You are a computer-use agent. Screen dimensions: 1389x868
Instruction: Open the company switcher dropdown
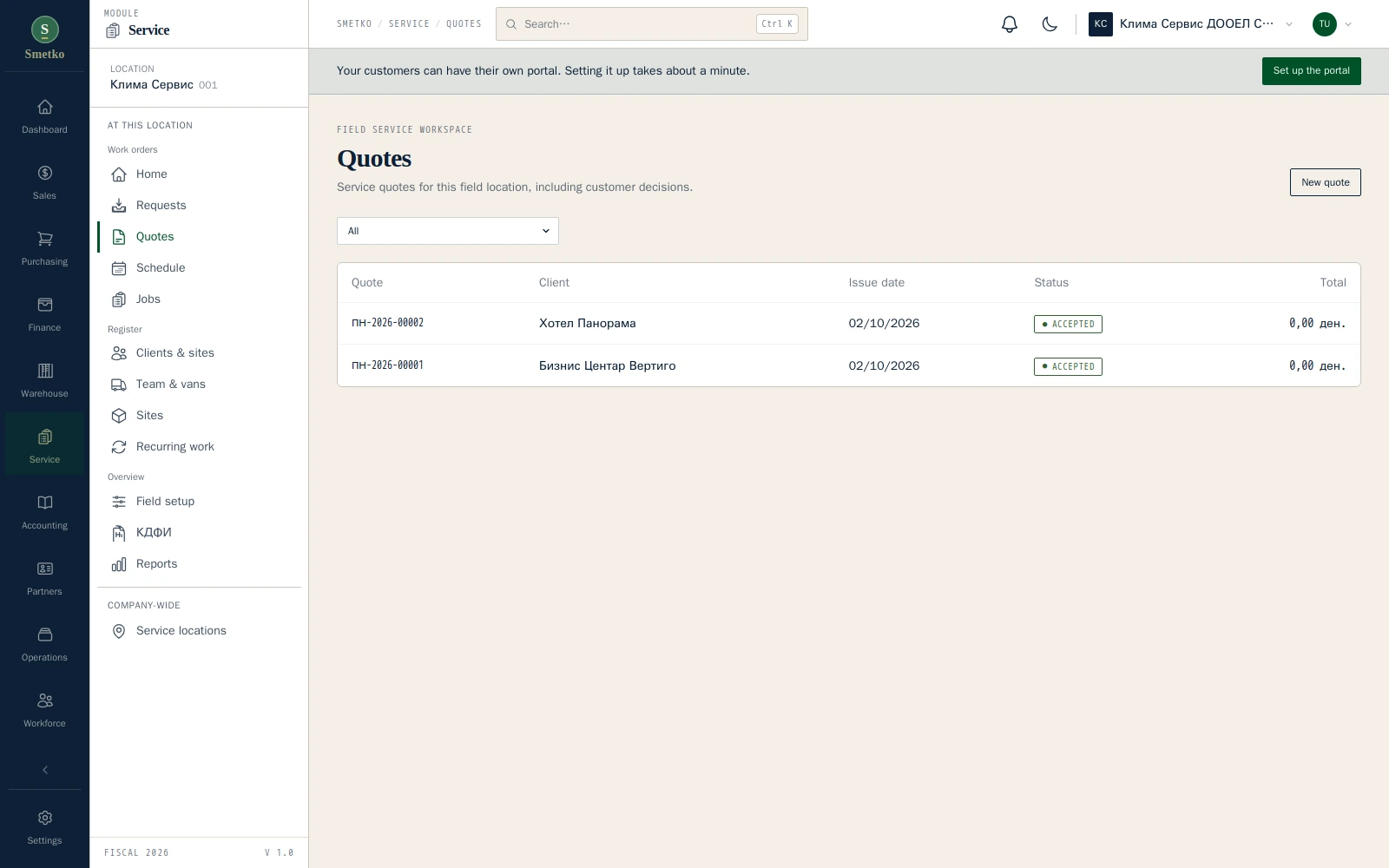(1191, 24)
